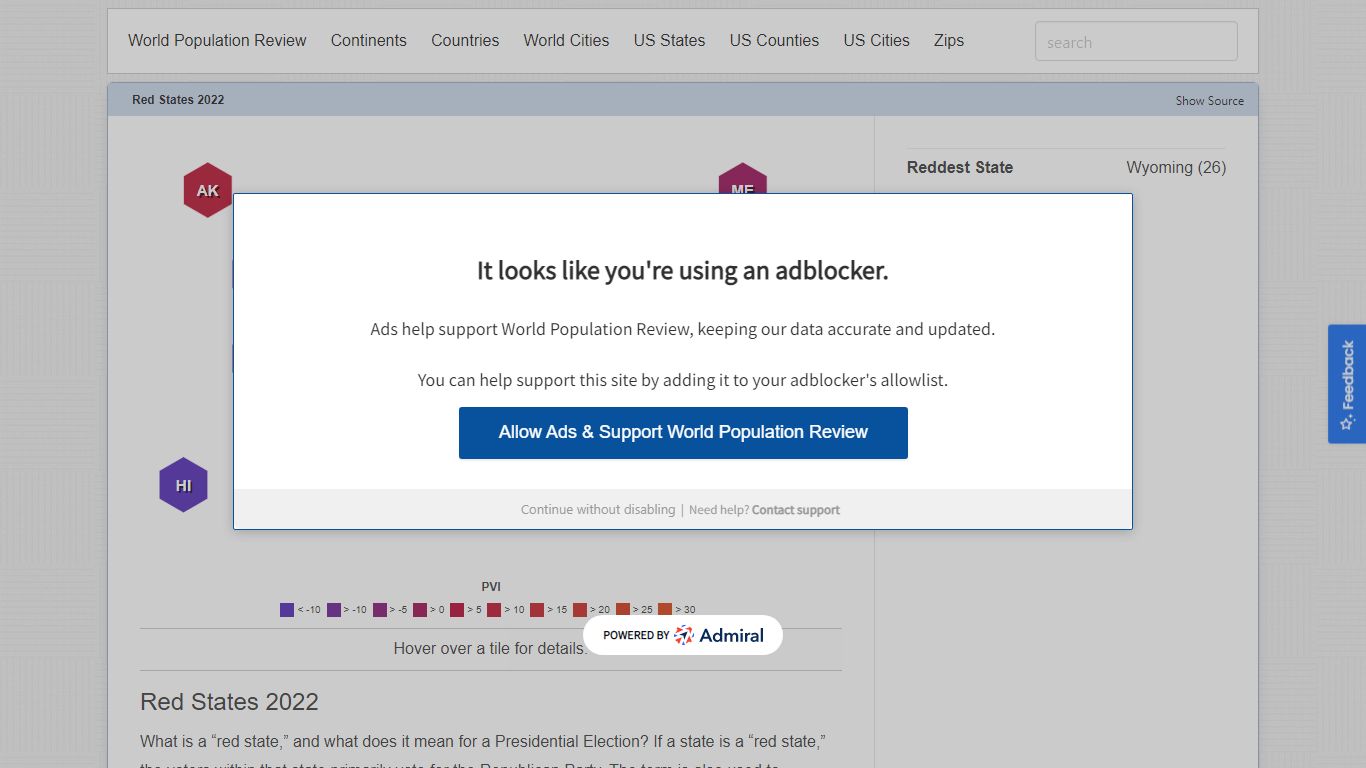Open World Population Review home link
Viewport: 1366px width, 768px height.
217,41
